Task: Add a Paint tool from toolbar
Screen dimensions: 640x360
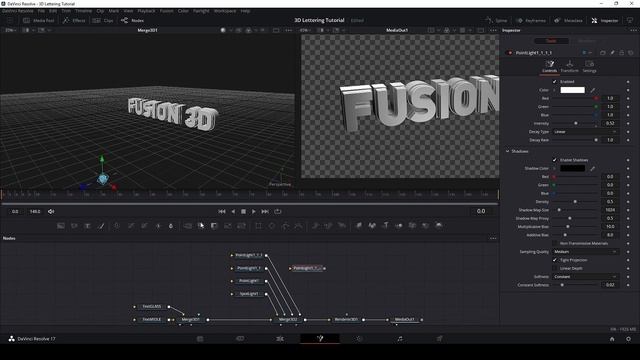Action: coord(101,226)
